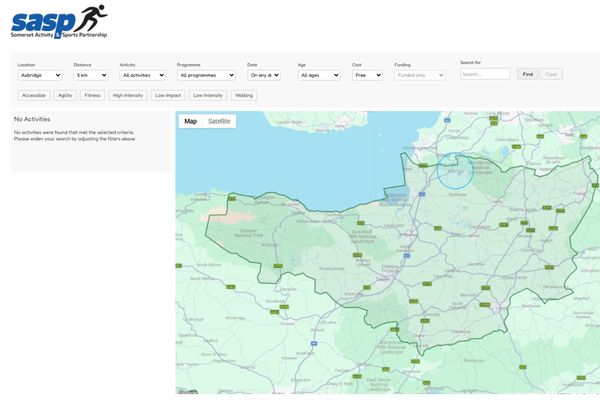Open the Age dropdown showing All ages
Viewport: 600px width, 400px height.
point(319,75)
